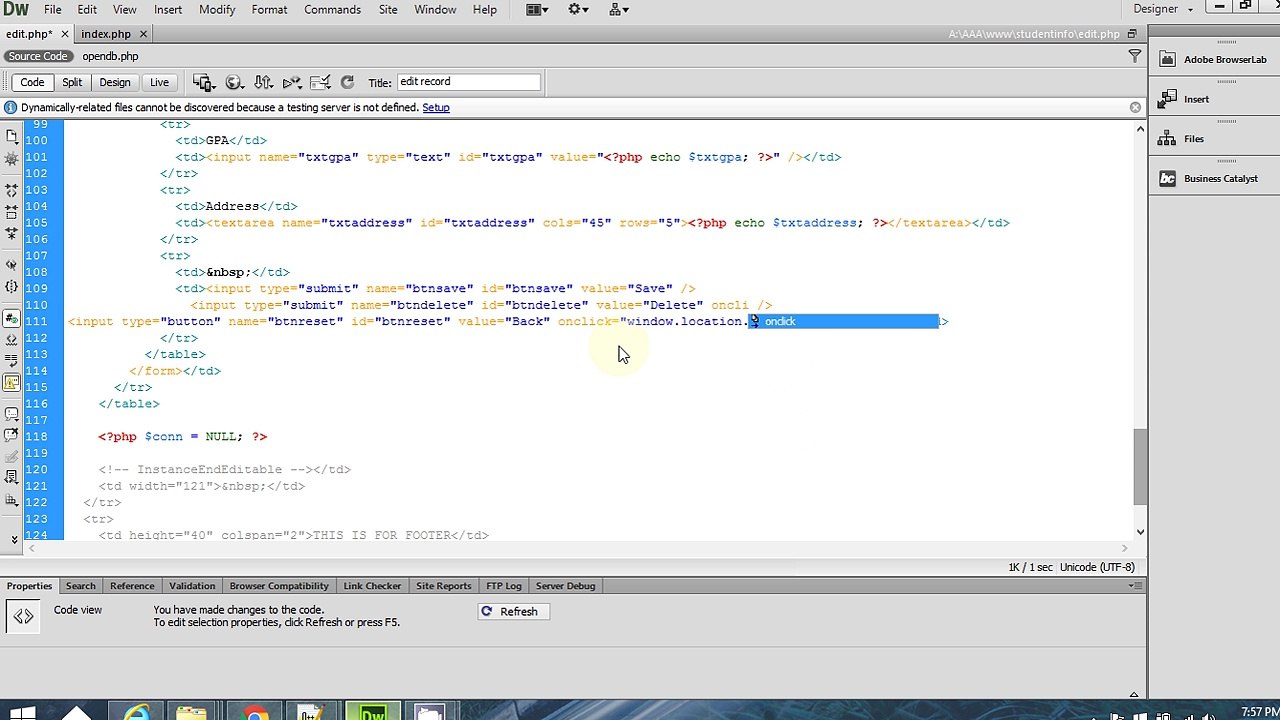Expand all collapsed code

(x=12, y=233)
